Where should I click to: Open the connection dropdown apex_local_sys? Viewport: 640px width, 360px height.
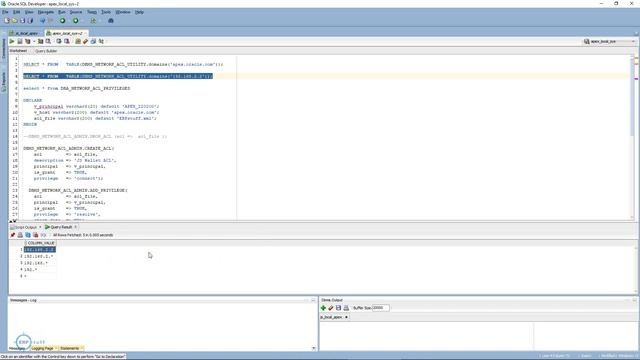tap(609, 42)
